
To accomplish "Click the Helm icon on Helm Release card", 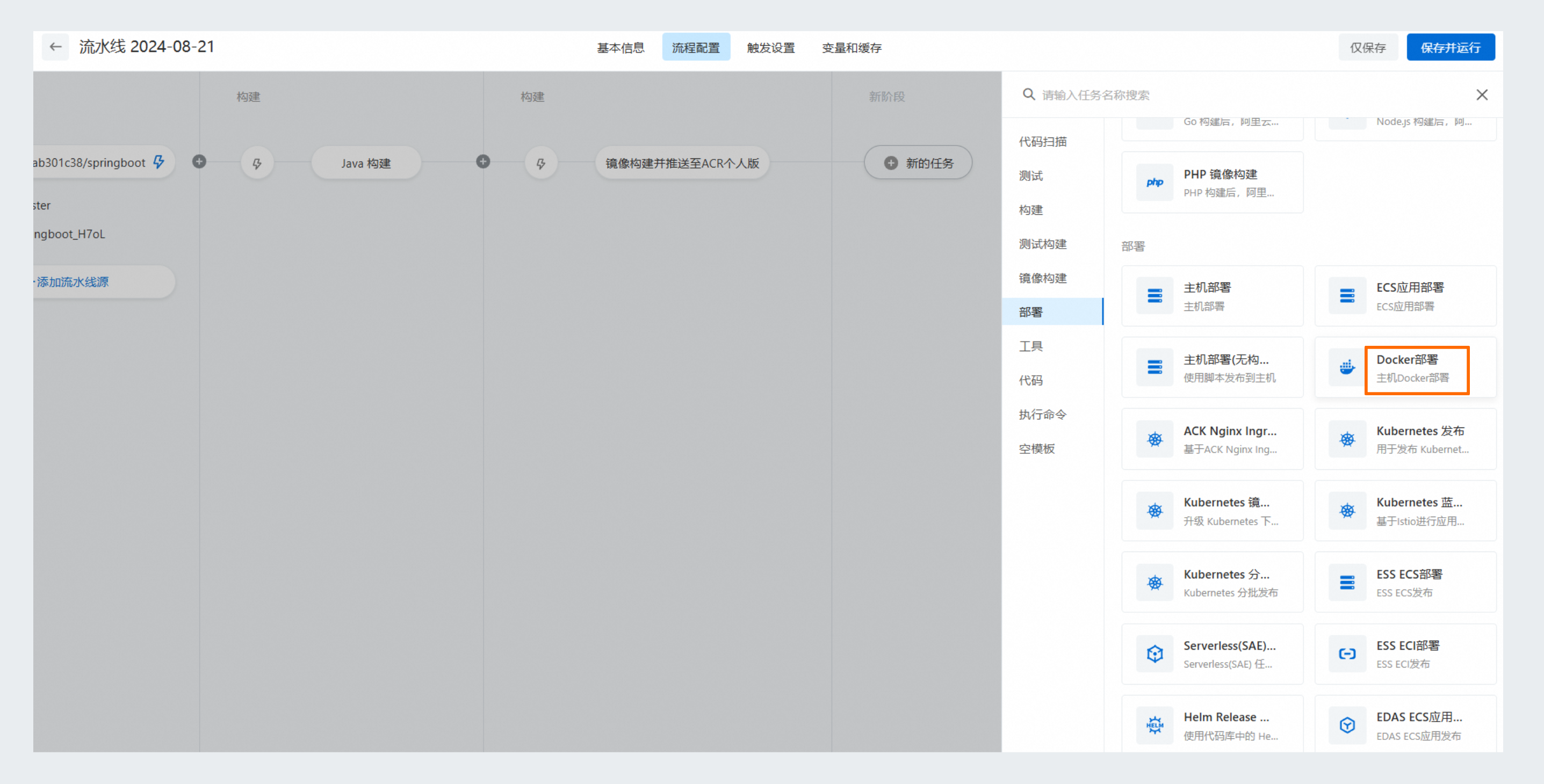I will click(1155, 725).
